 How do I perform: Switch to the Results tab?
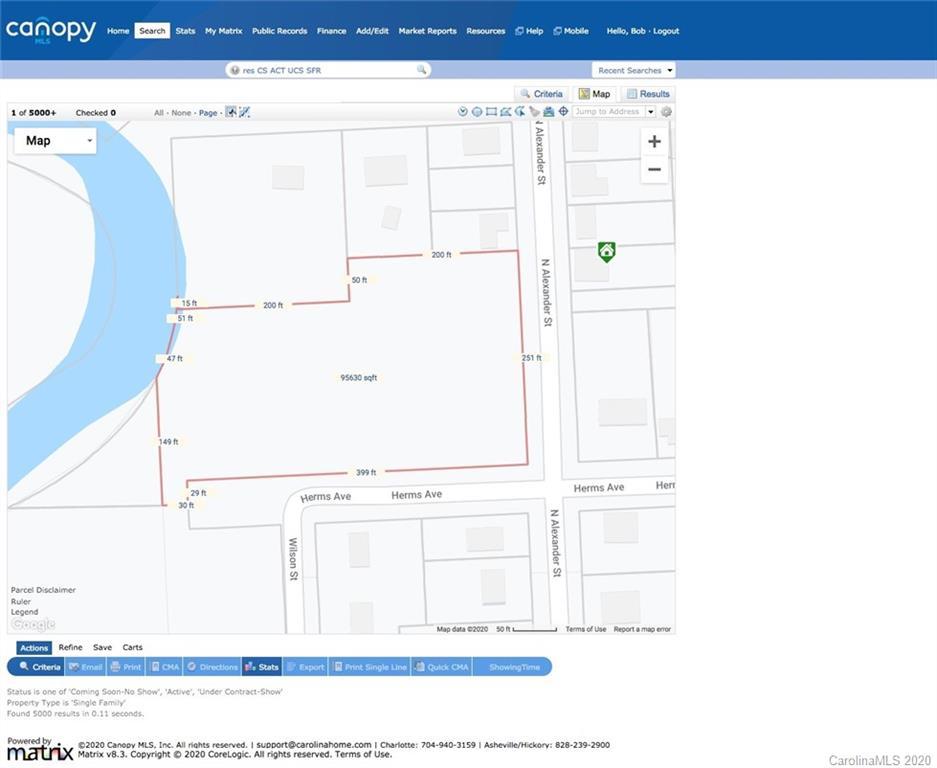pyautogui.click(x=647, y=94)
